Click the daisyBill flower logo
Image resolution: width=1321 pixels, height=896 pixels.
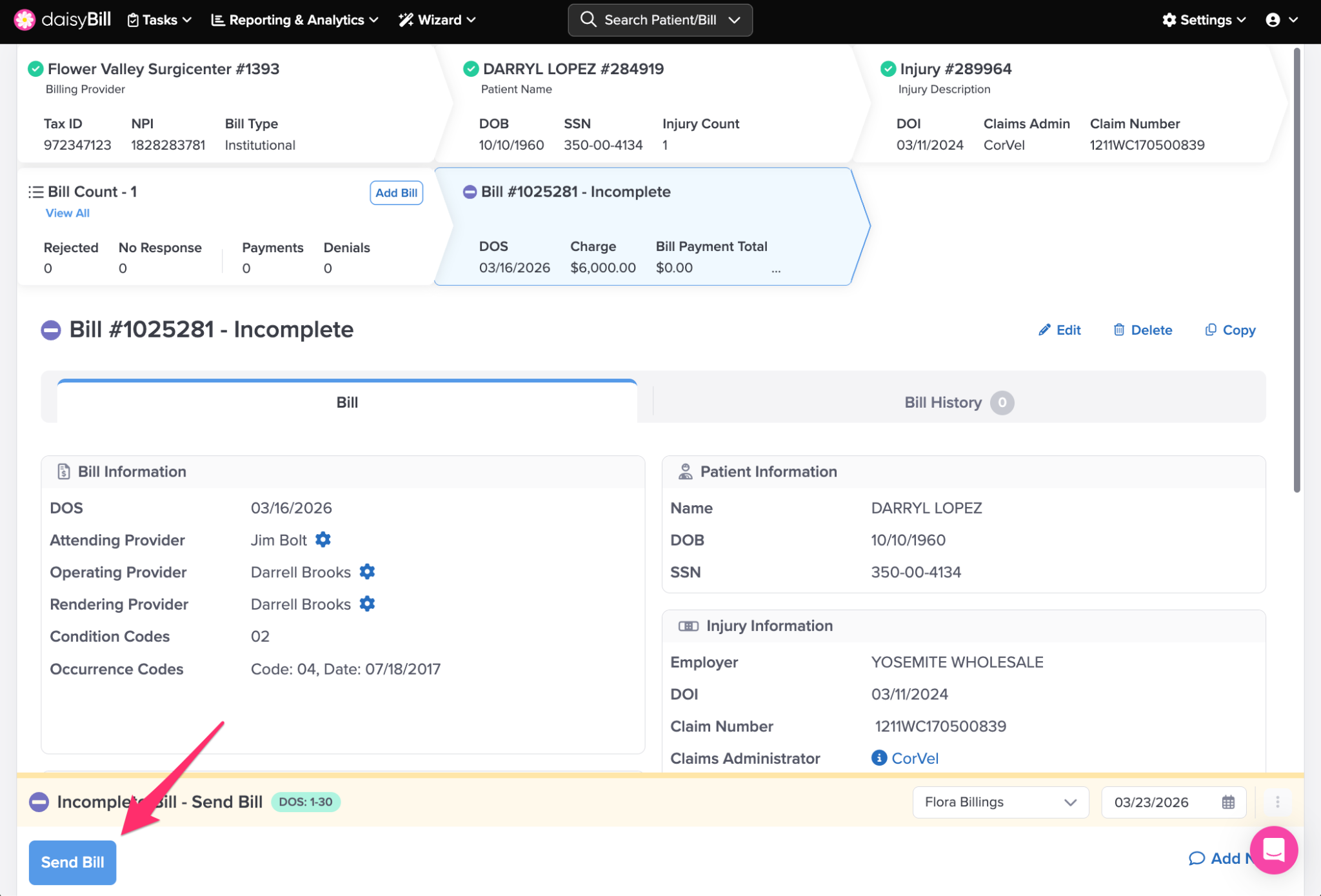[x=25, y=19]
